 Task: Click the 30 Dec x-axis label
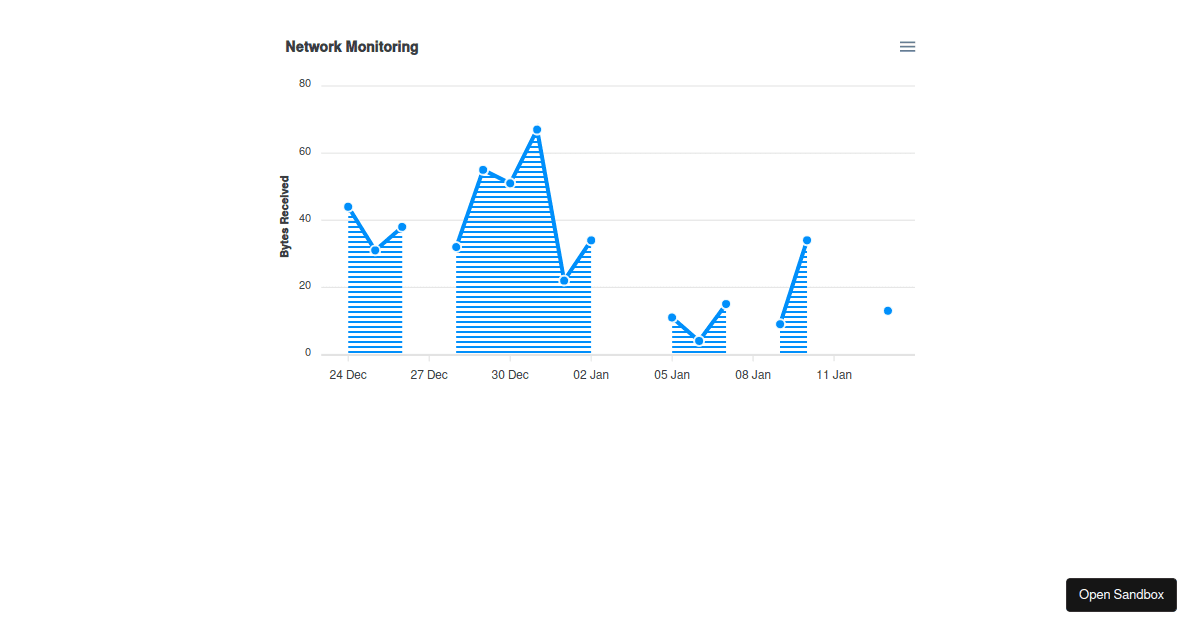coord(510,375)
